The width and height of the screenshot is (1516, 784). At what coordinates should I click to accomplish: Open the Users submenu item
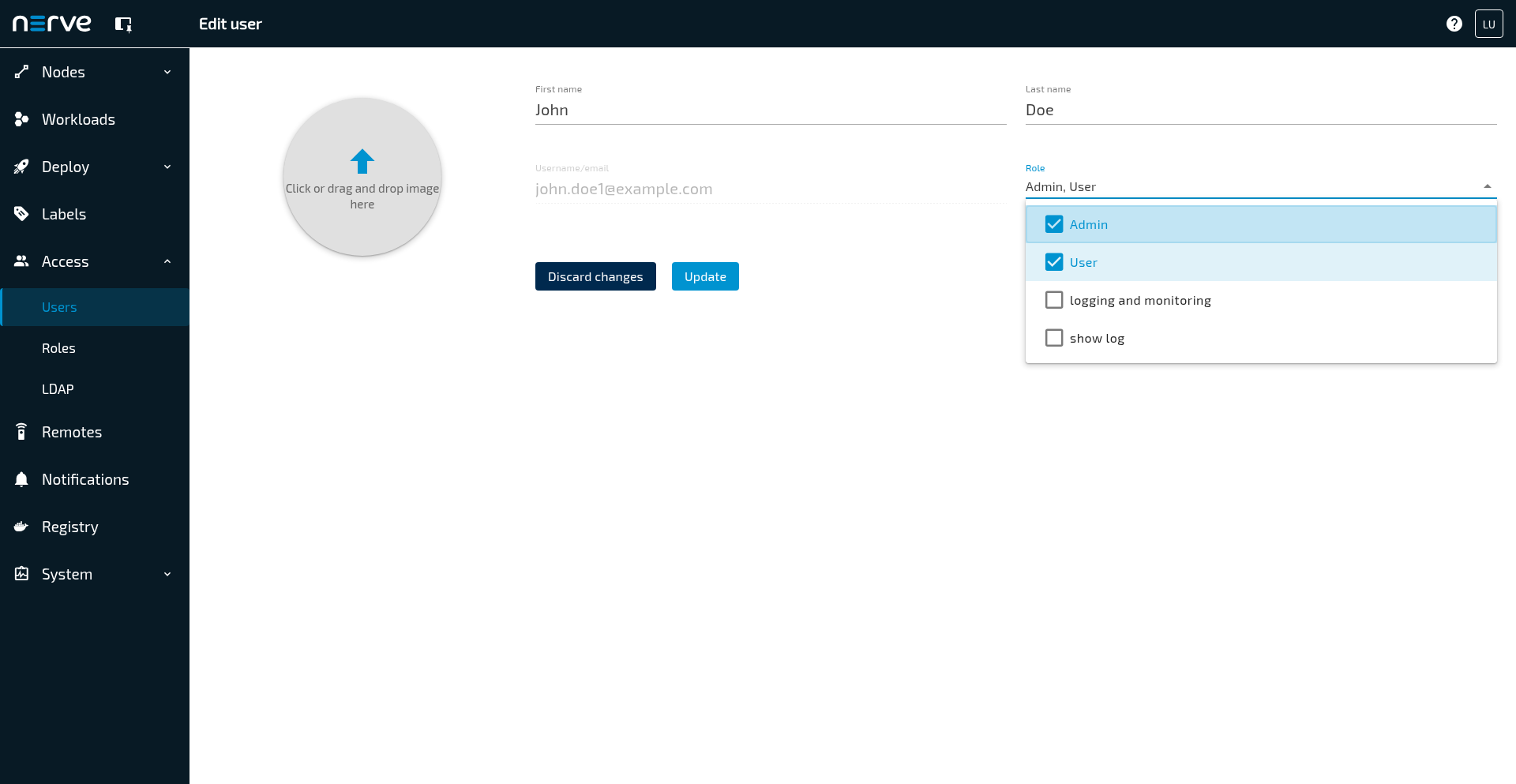click(95, 307)
